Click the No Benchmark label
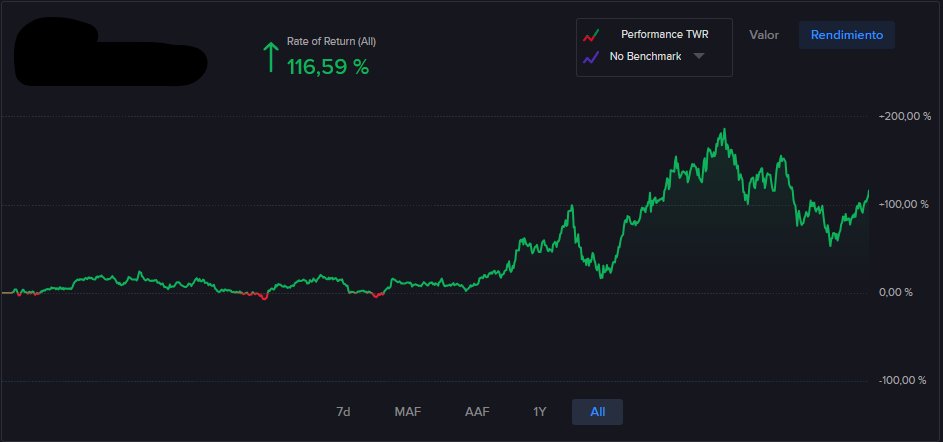Viewport: 943px width, 442px height. pyautogui.click(x=645, y=57)
